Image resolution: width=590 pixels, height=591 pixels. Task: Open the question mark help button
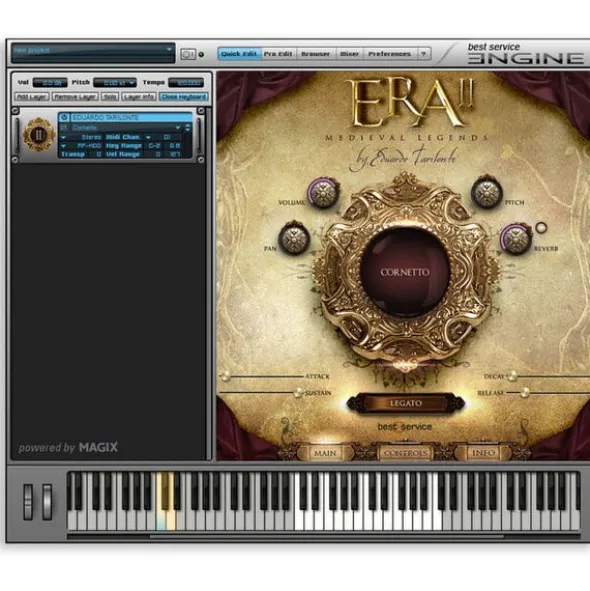pyautogui.click(x=424, y=54)
